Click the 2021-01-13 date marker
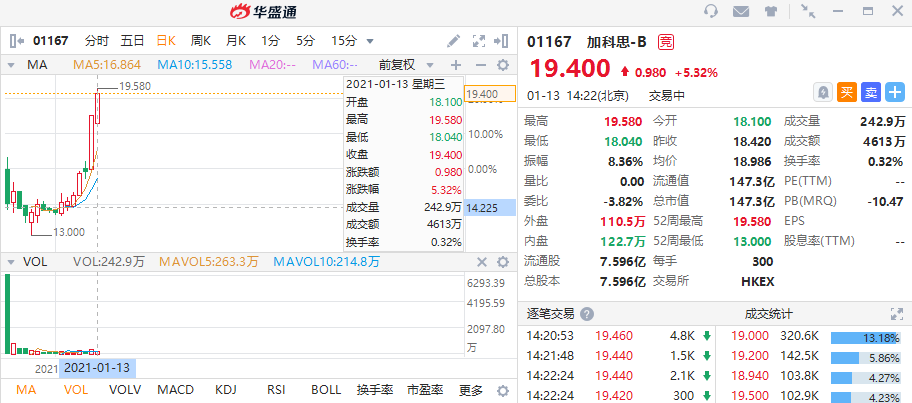 pos(97,368)
